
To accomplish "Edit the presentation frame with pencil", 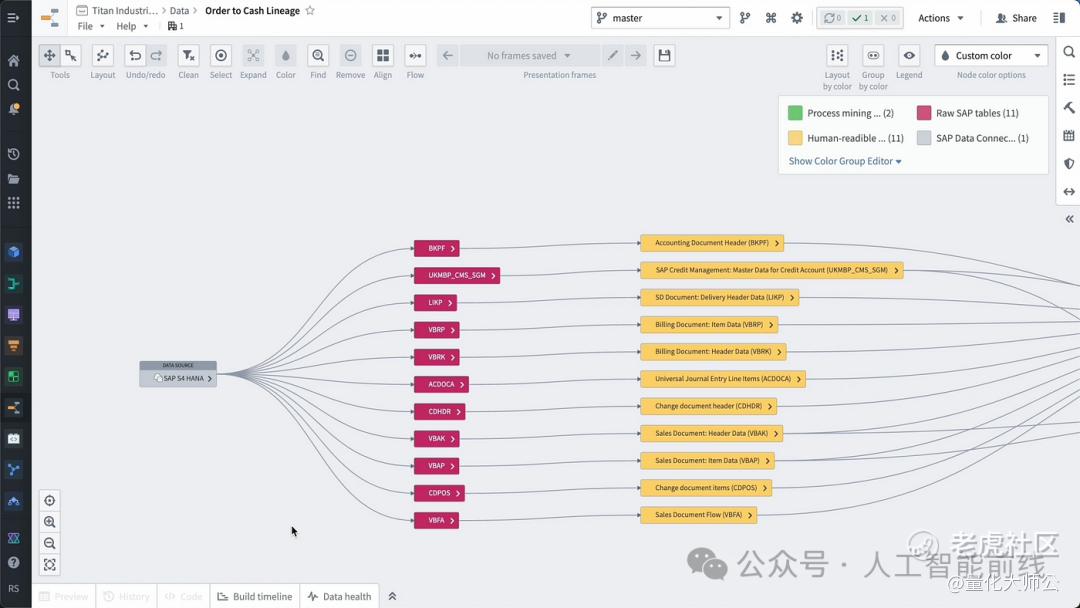I will point(612,56).
